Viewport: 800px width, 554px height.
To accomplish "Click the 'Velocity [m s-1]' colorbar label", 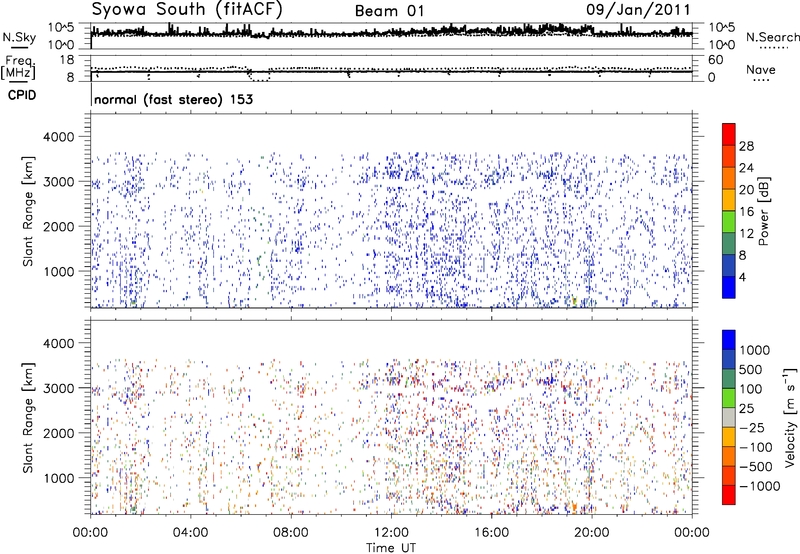I will tap(790, 417).
